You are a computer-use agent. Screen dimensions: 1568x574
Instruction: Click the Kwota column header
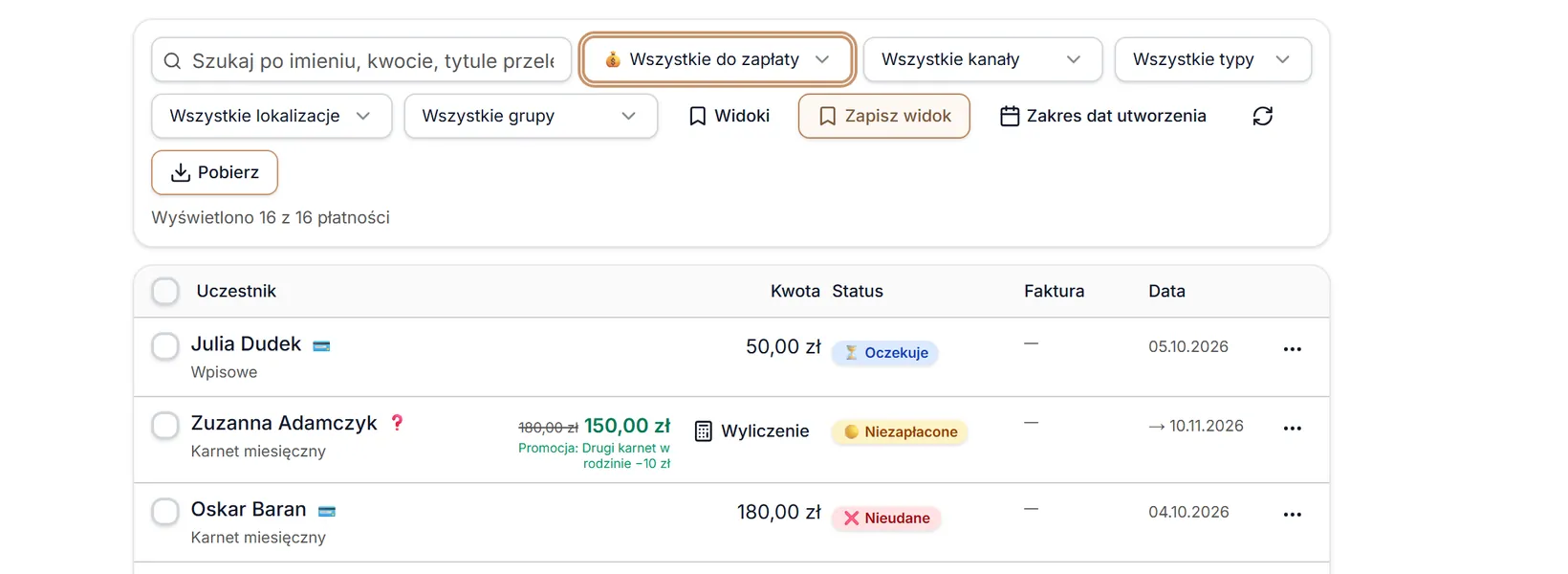pyautogui.click(x=795, y=291)
